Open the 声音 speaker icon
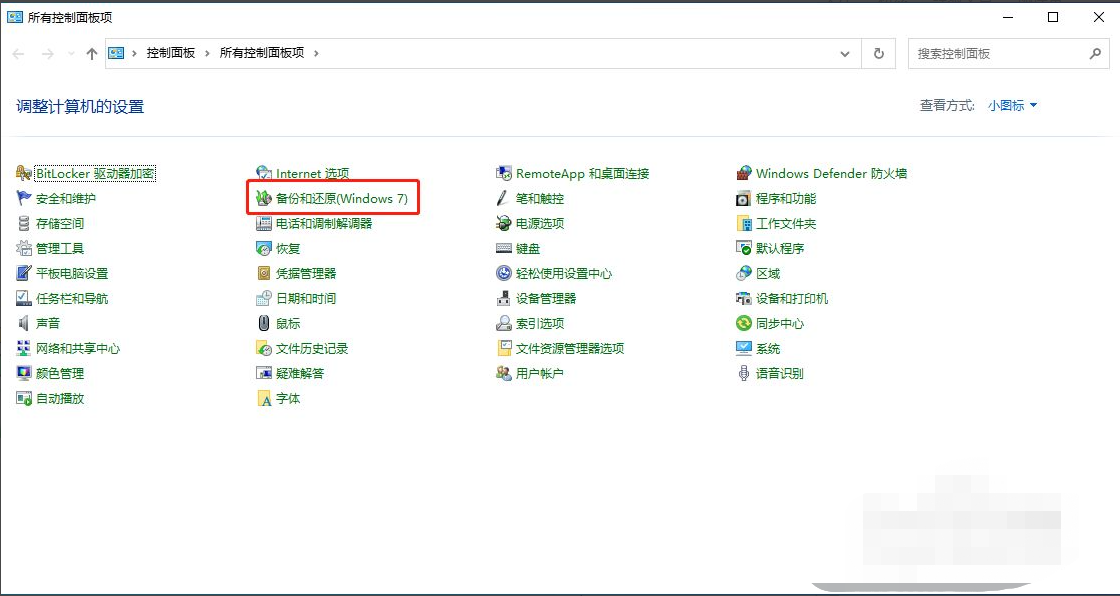1120x596 pixels. [24, 324]
